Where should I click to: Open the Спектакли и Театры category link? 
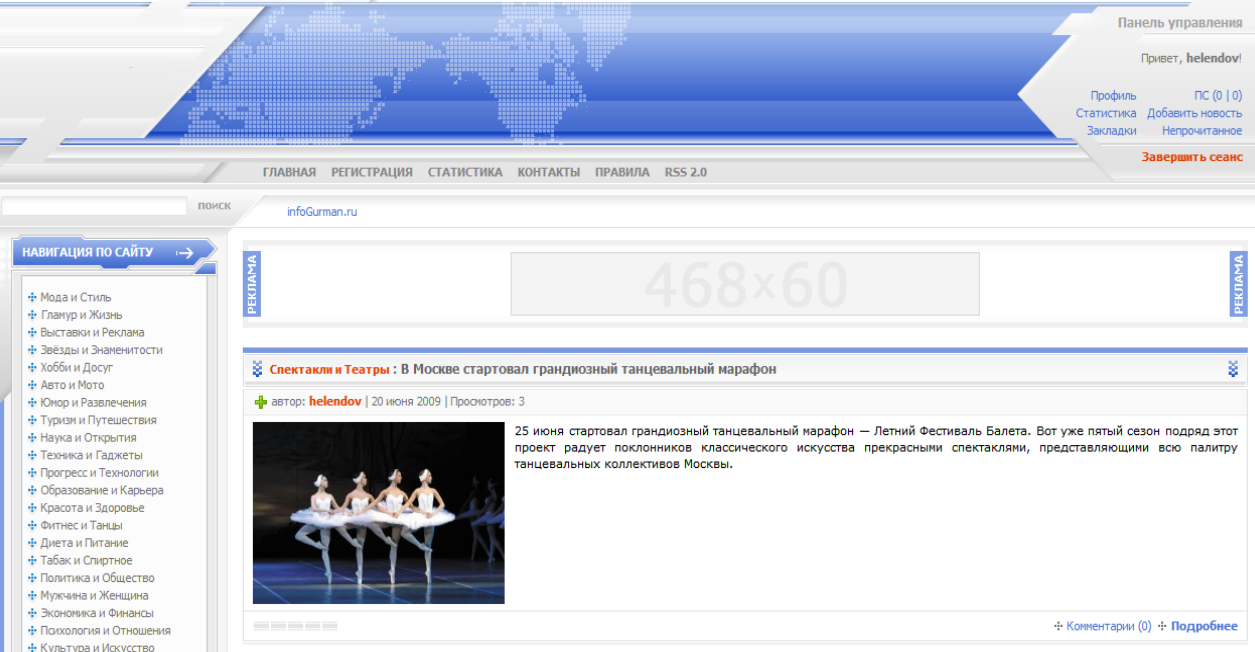click(x=329, y=369)
